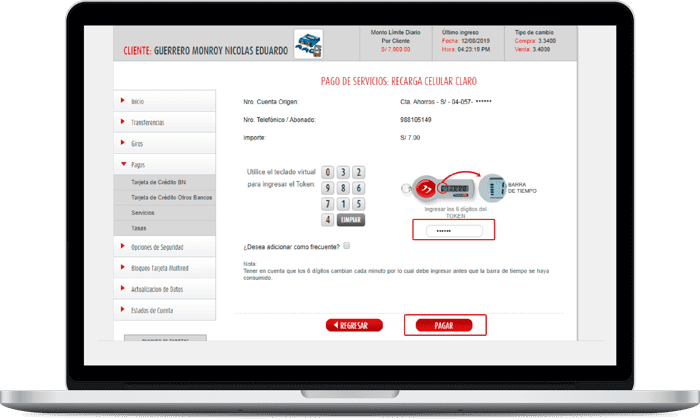Click virtual keypad digit 3
The image size is (700, 420).
pos(343,172)
